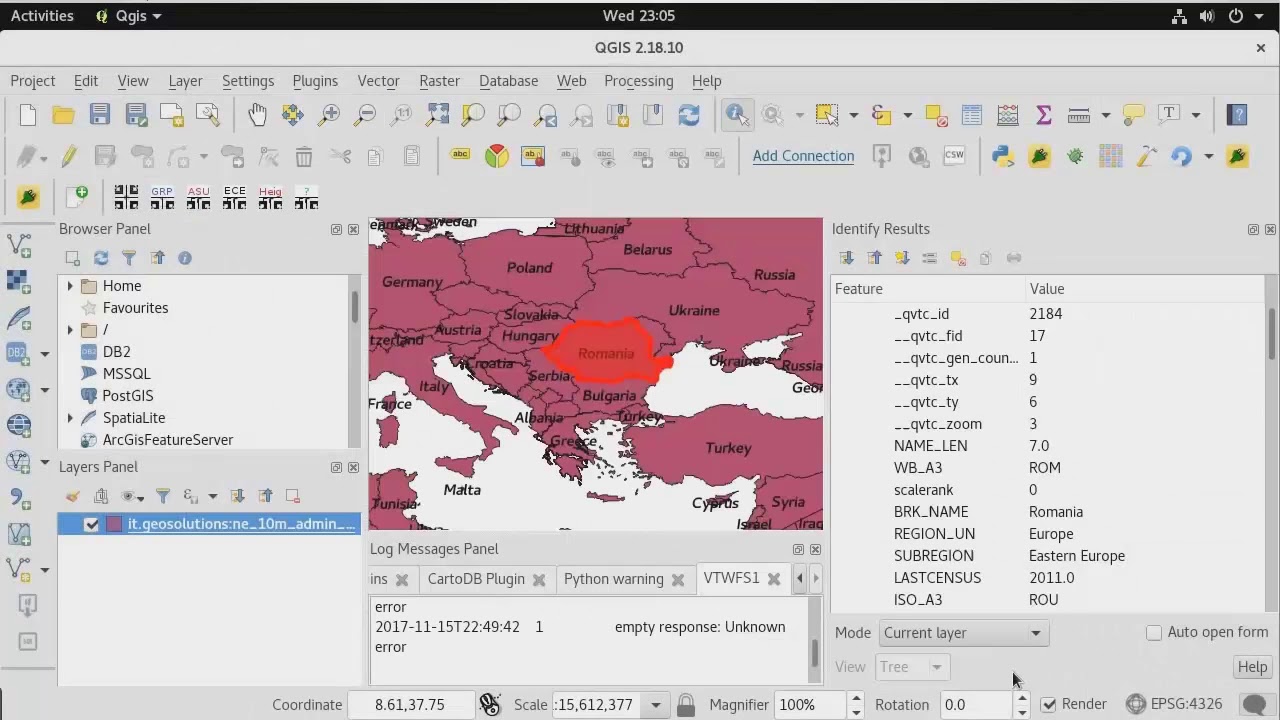This screenshot has height=720, width=1280.
Task: Open the Scale dropdown arrow
Action: click(x=656, y=705)
